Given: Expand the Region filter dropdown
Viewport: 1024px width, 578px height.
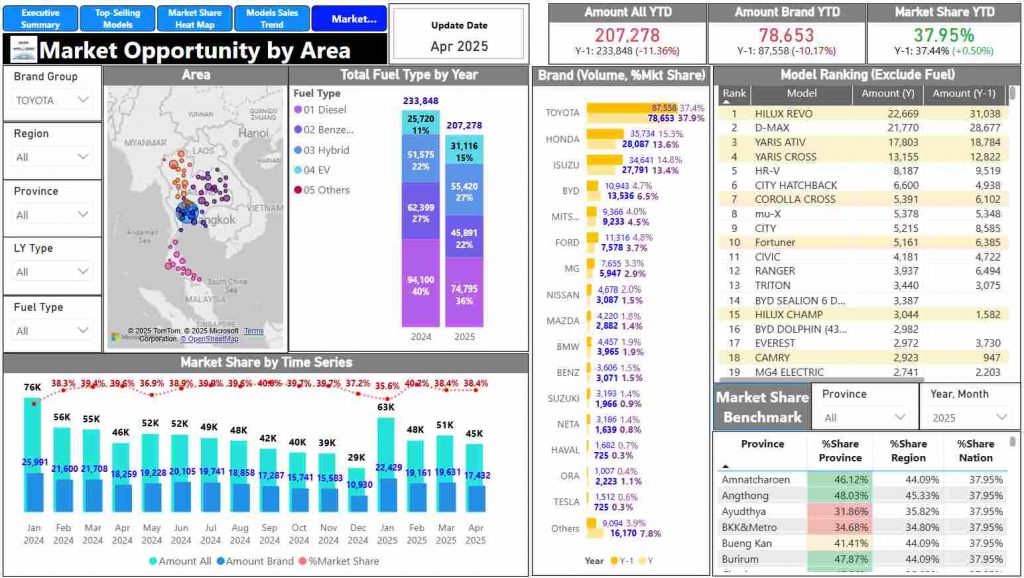Looking at the screenshot, I should pyautogui.click(x=52, y=157).
